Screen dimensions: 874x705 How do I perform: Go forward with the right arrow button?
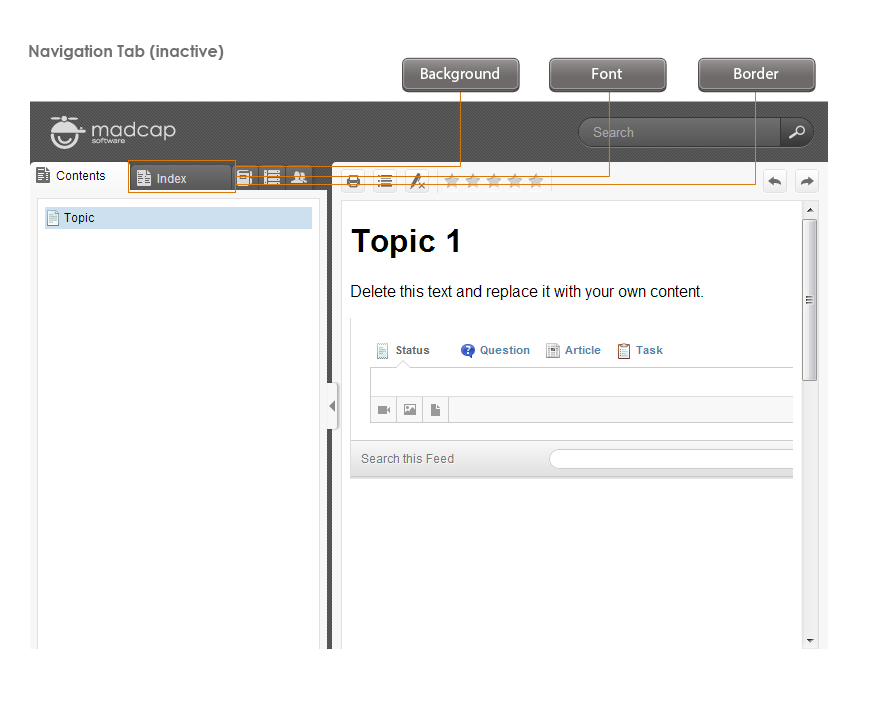pyautogui.click(x=807, y=181)
